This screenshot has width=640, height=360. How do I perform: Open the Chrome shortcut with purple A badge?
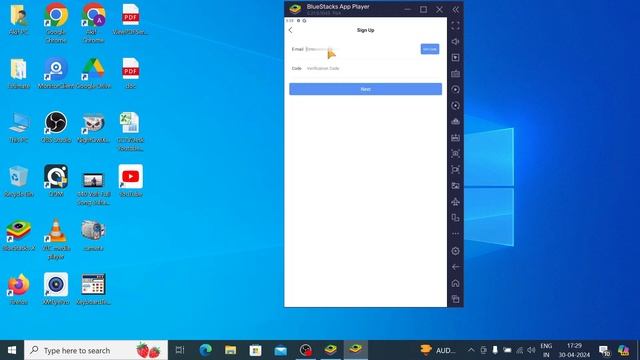coord(93,22)
